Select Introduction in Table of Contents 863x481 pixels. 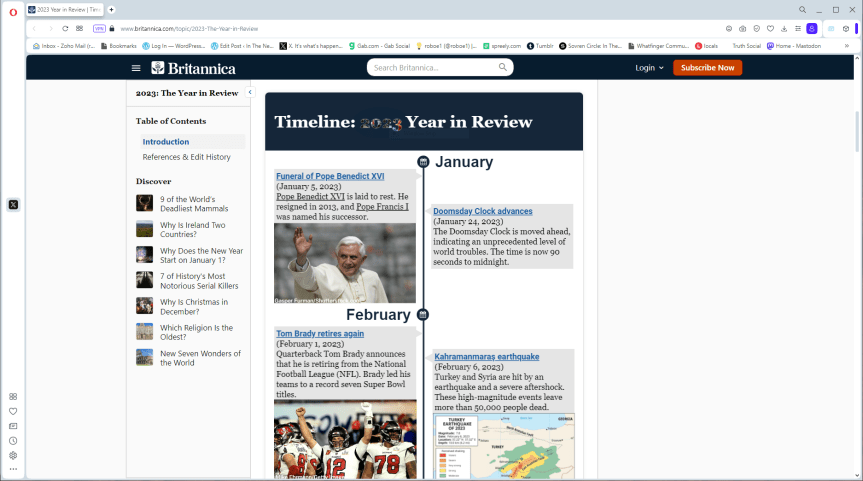pyautogui.click(x=166, y=141)
